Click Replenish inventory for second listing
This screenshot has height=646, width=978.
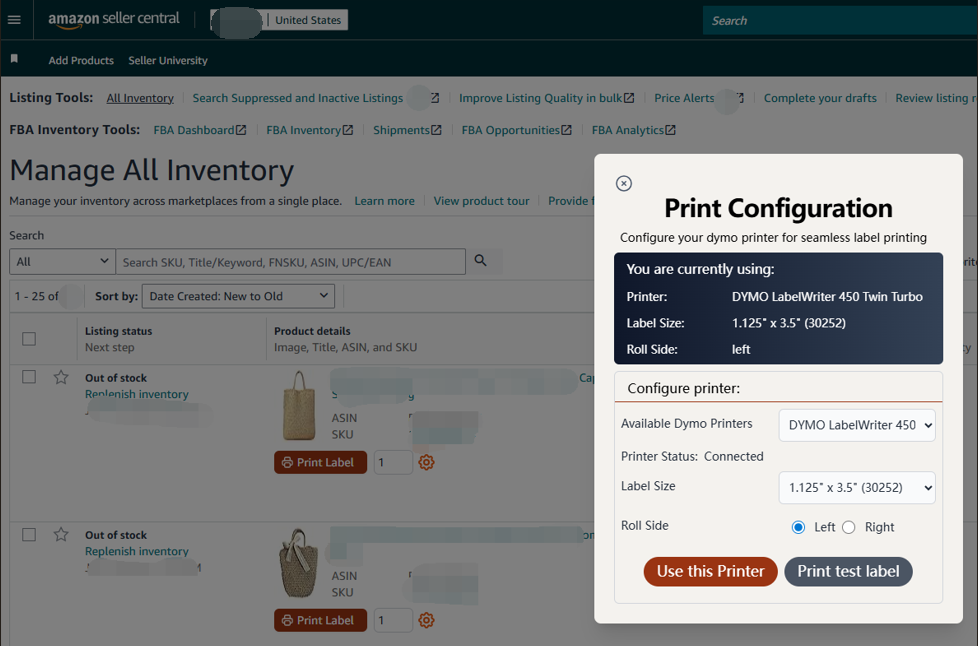137,551
